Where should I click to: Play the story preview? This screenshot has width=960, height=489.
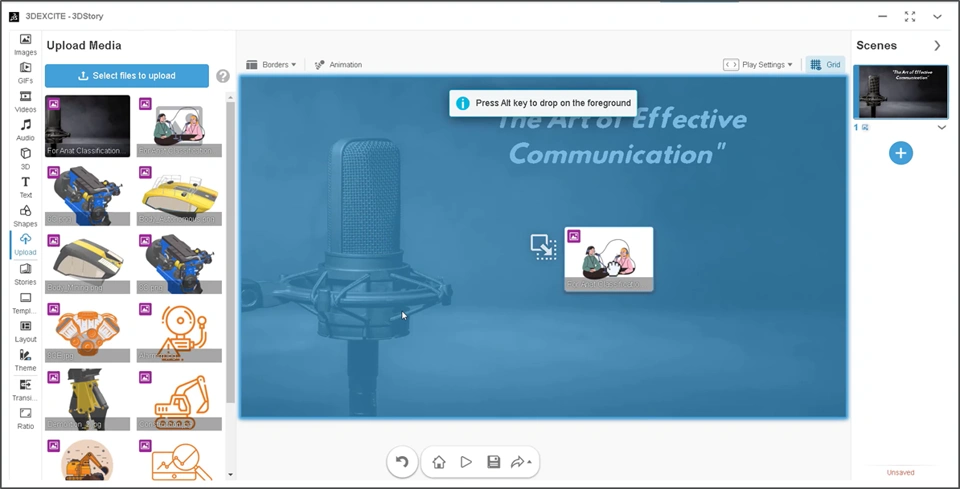[x=467, y=462]
